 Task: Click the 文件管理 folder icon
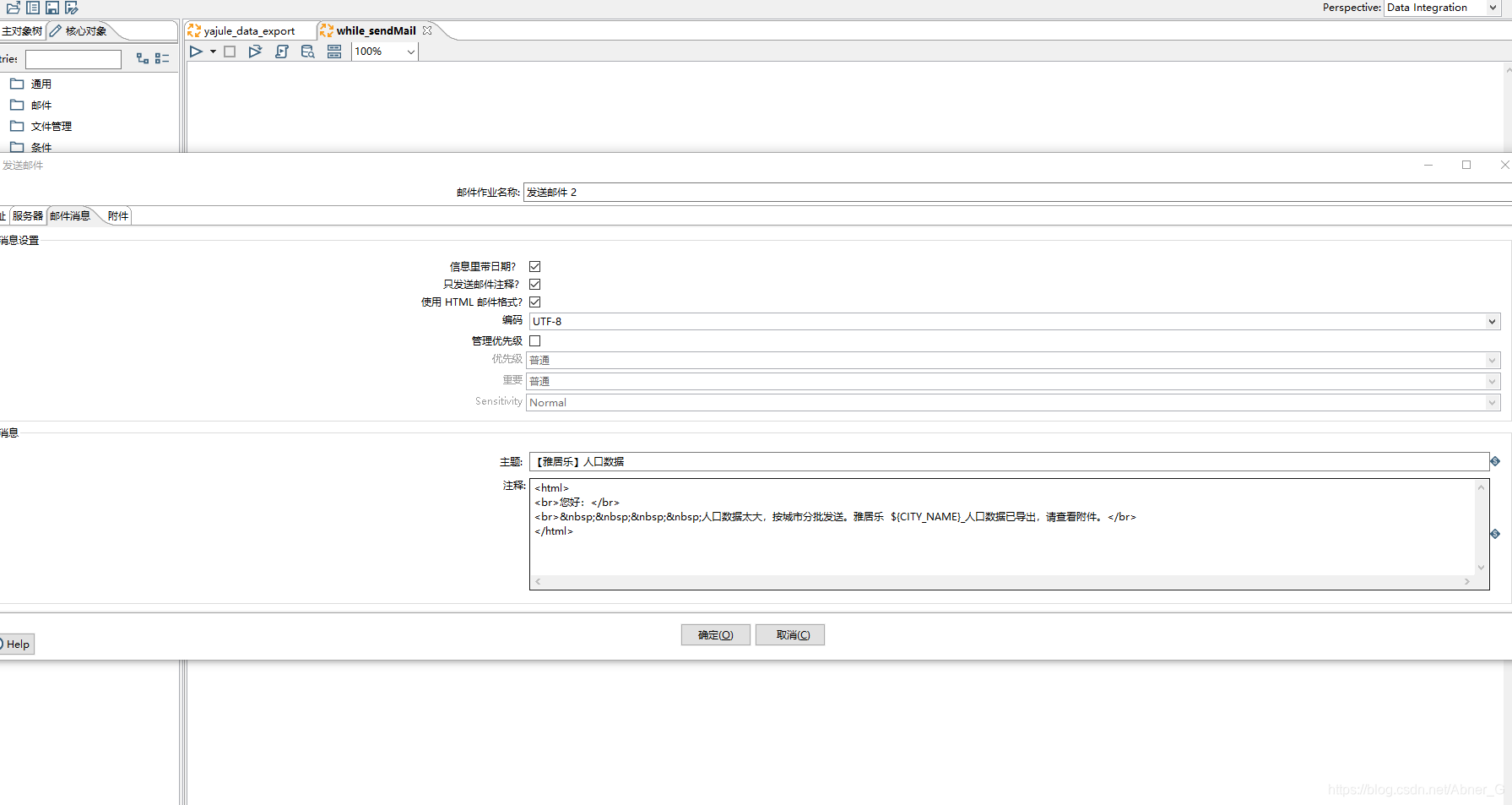point(17,126)
